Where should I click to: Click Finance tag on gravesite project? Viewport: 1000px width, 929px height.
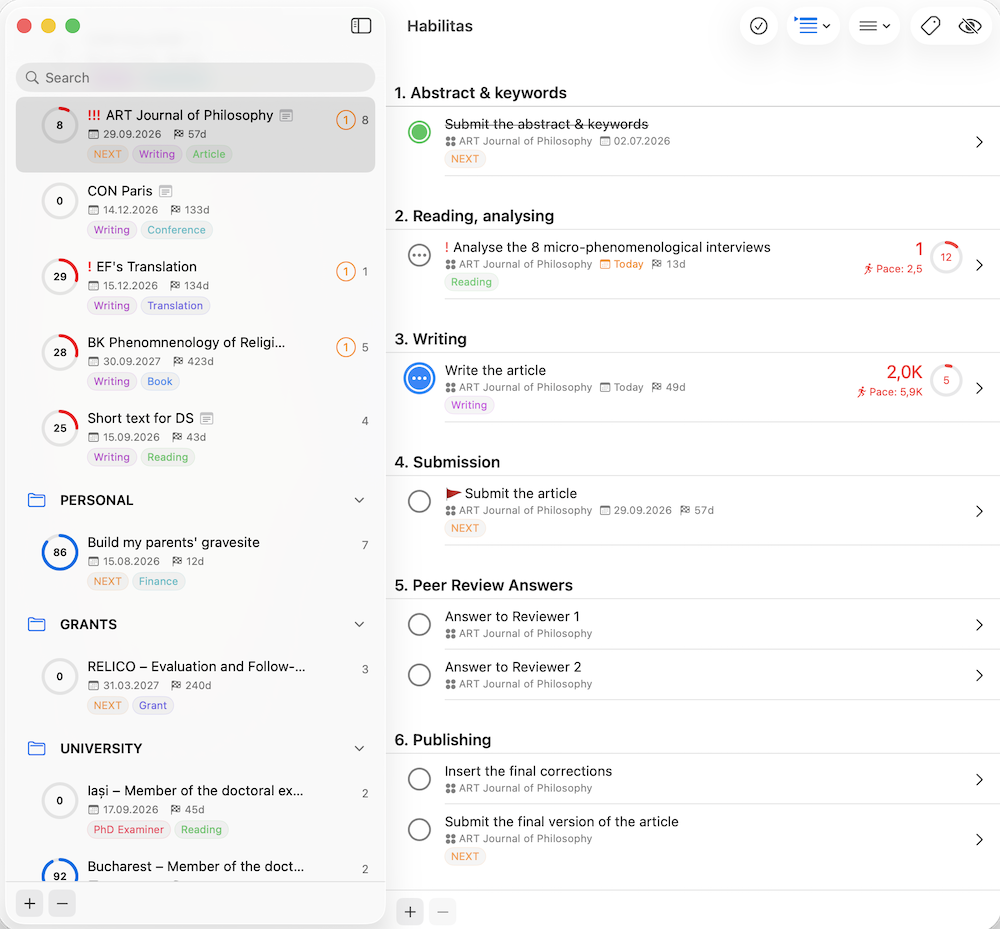[158, 582]
